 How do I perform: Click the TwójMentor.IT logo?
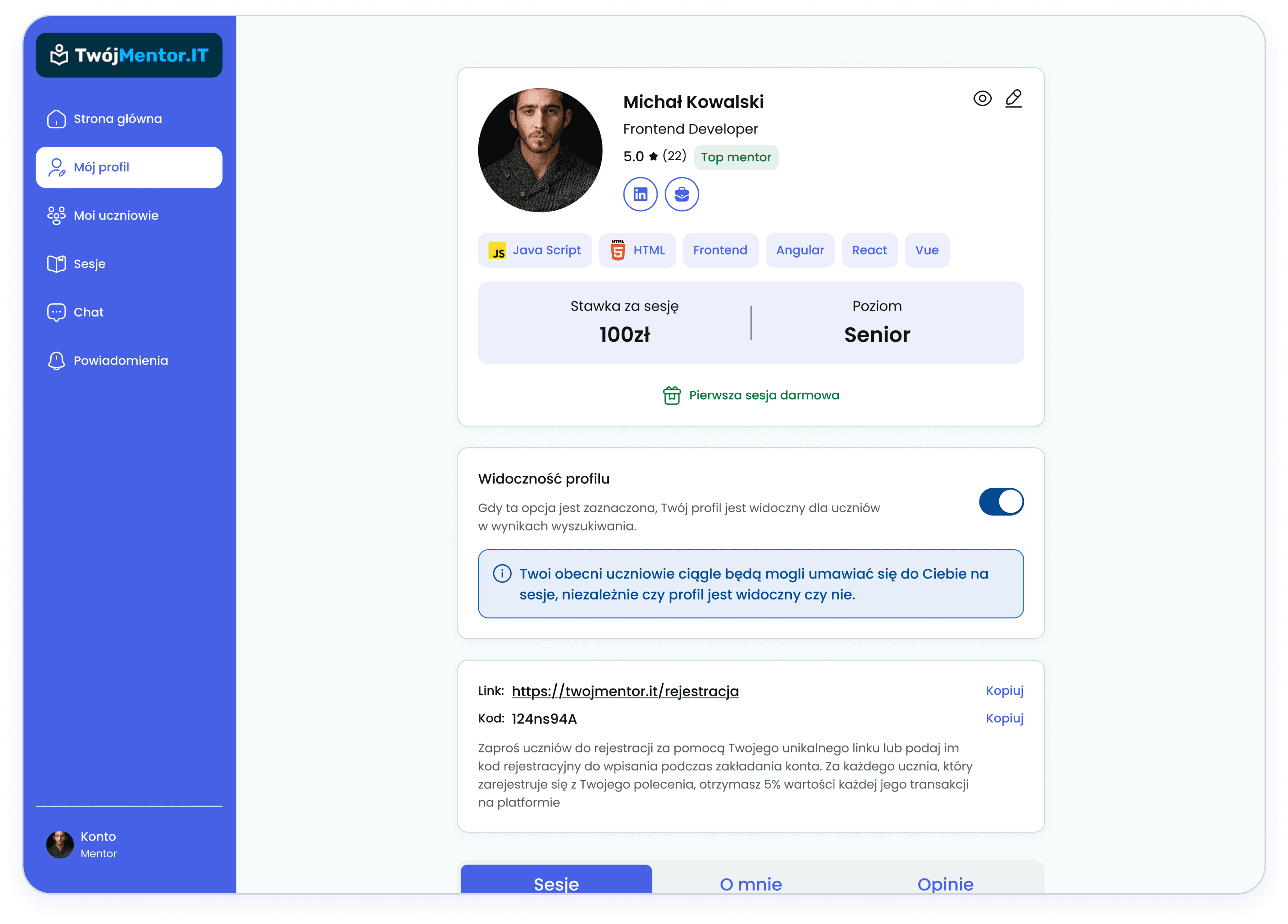pyautogui.click(x=129, y=55)
